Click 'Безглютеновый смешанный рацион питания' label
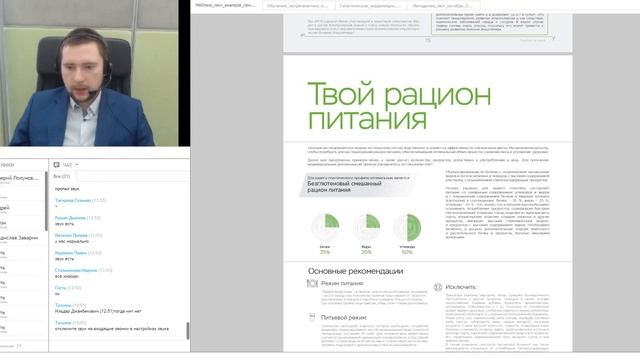The width and height of the screenshot is (640, 360). click(344, 187)
